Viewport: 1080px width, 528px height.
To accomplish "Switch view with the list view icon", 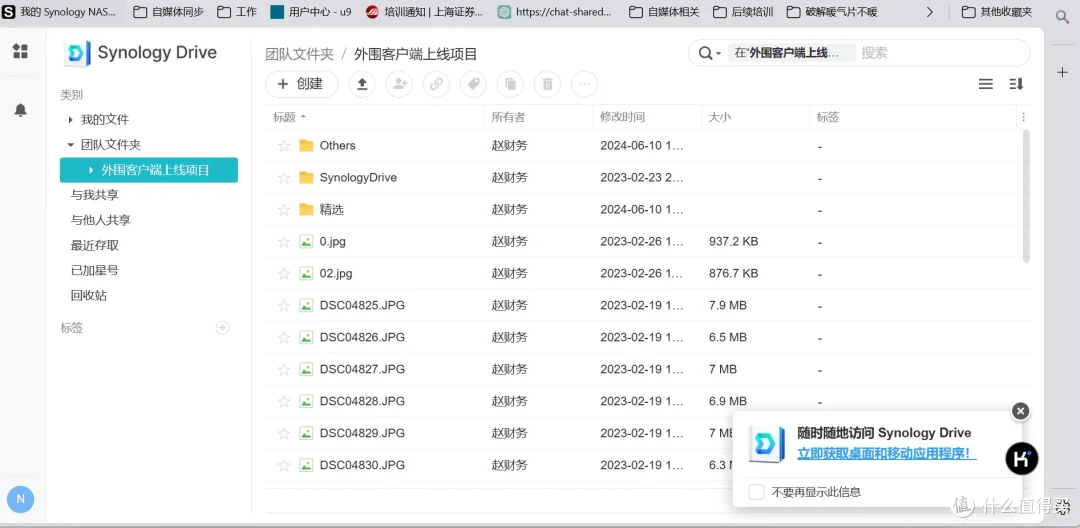I will (986, 84).
